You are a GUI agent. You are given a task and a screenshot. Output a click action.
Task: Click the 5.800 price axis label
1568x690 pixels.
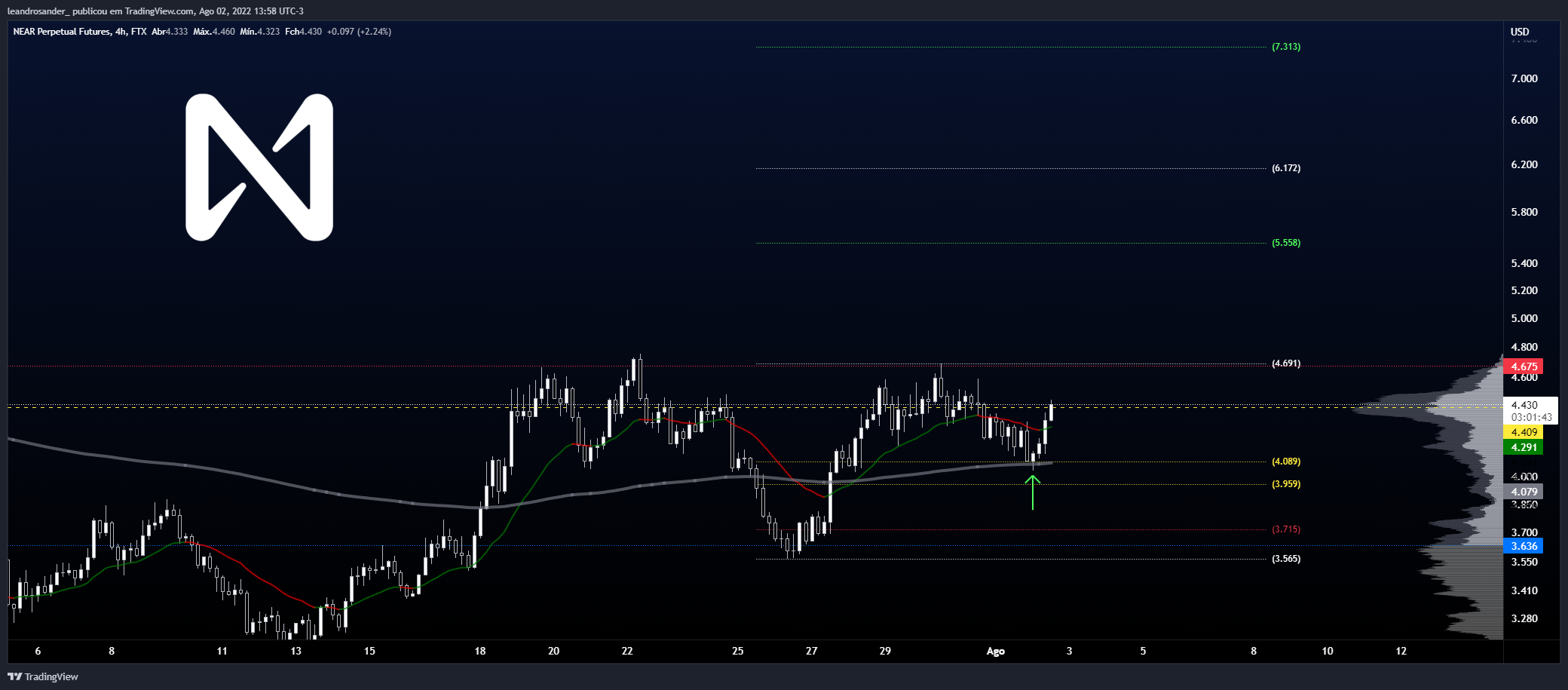pyautogui.click(x=1524, y=212)
